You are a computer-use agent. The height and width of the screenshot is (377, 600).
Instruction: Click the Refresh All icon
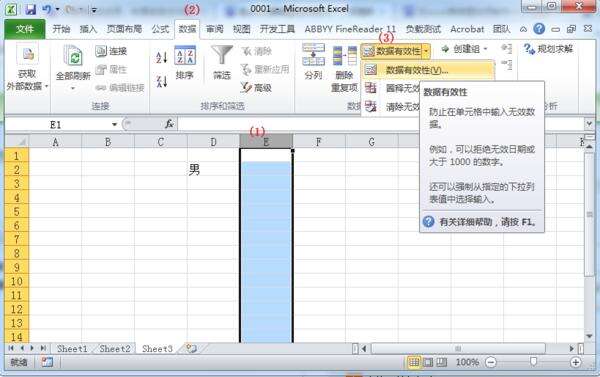coord(73,57)
